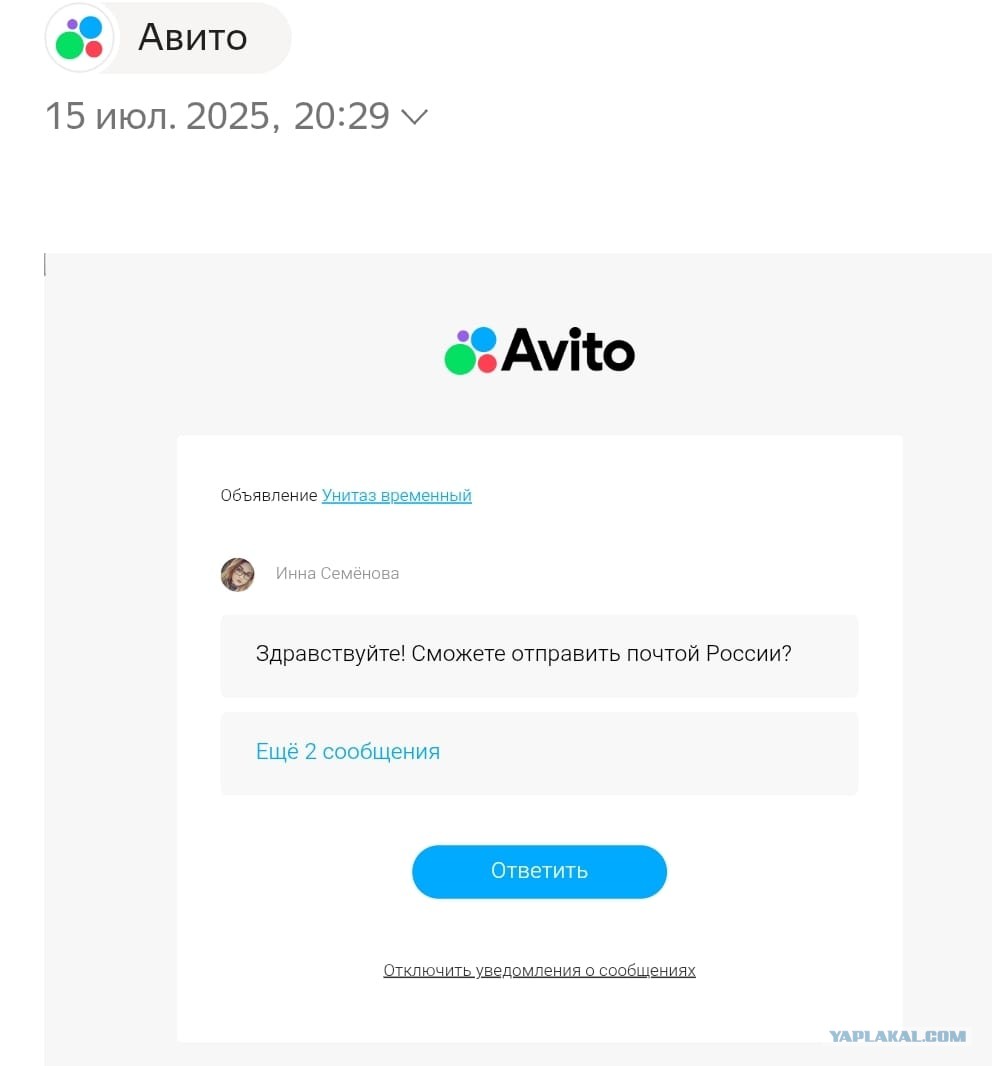The image size is (992, 1066).
Task: Click the text cursor at email top-left
Action: point(45,264)
